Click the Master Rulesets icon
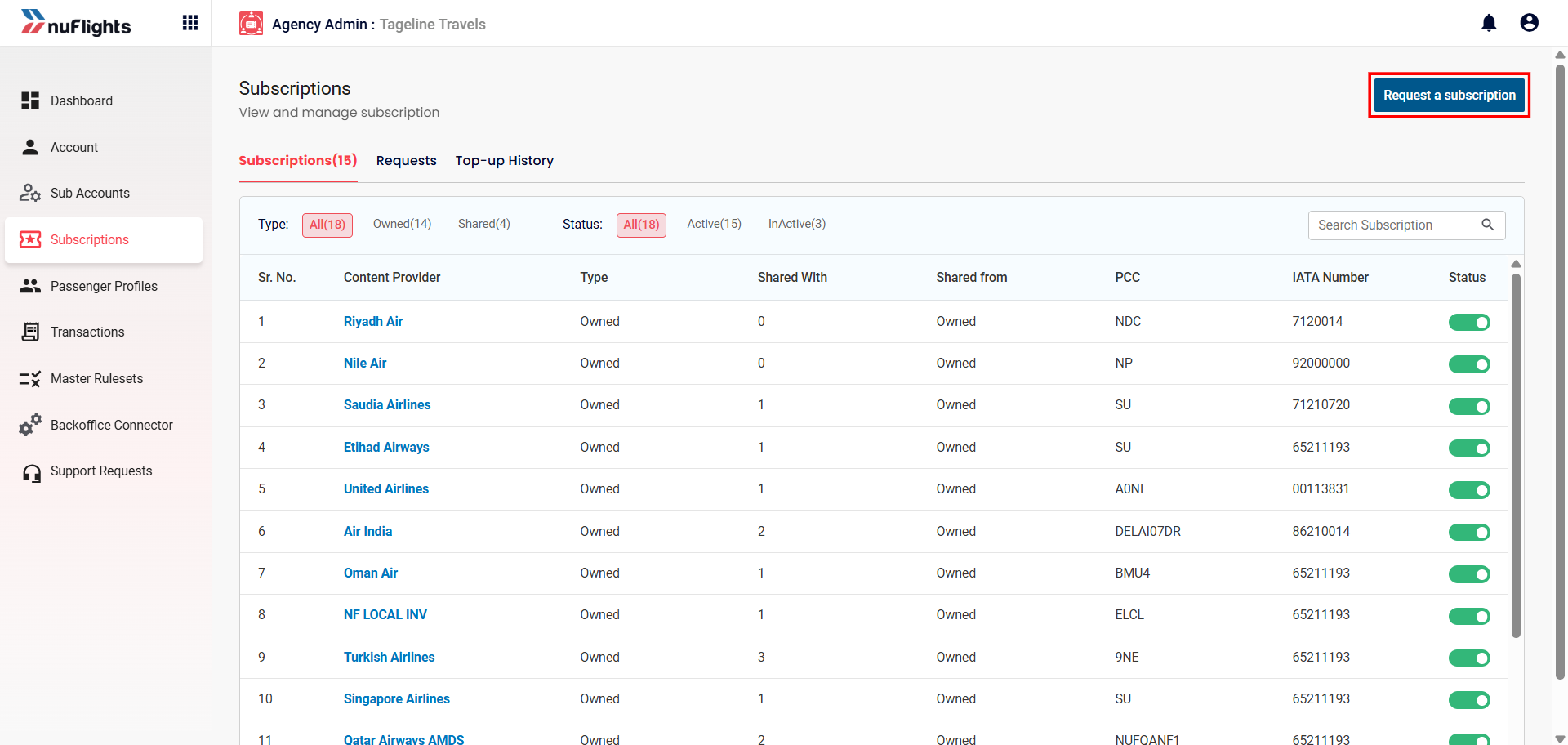This screenshot has height=745, width=1568. click(30, 378)
